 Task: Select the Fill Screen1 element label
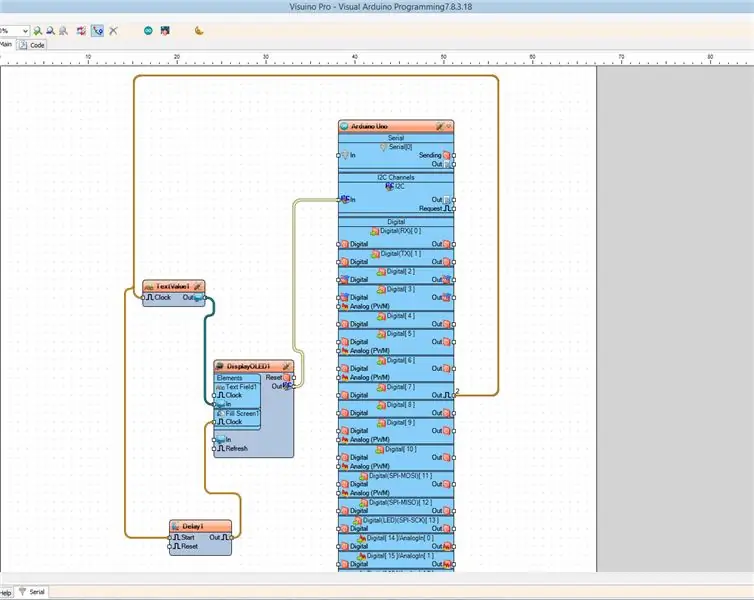[242, 413]
